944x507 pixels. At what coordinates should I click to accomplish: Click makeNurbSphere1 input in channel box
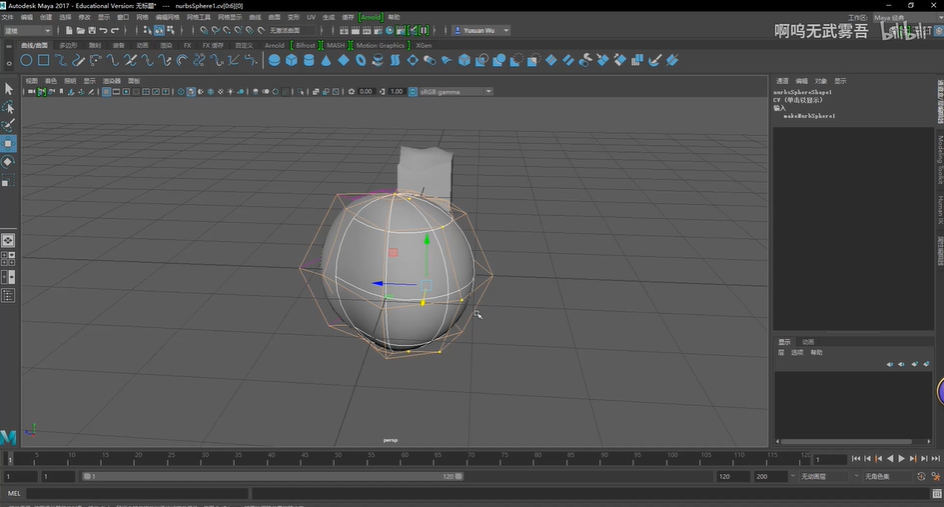tap(809, 116)
